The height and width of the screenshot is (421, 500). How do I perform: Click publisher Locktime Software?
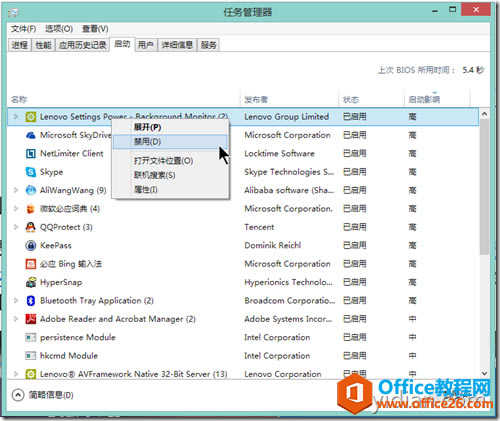pos(279,153)
